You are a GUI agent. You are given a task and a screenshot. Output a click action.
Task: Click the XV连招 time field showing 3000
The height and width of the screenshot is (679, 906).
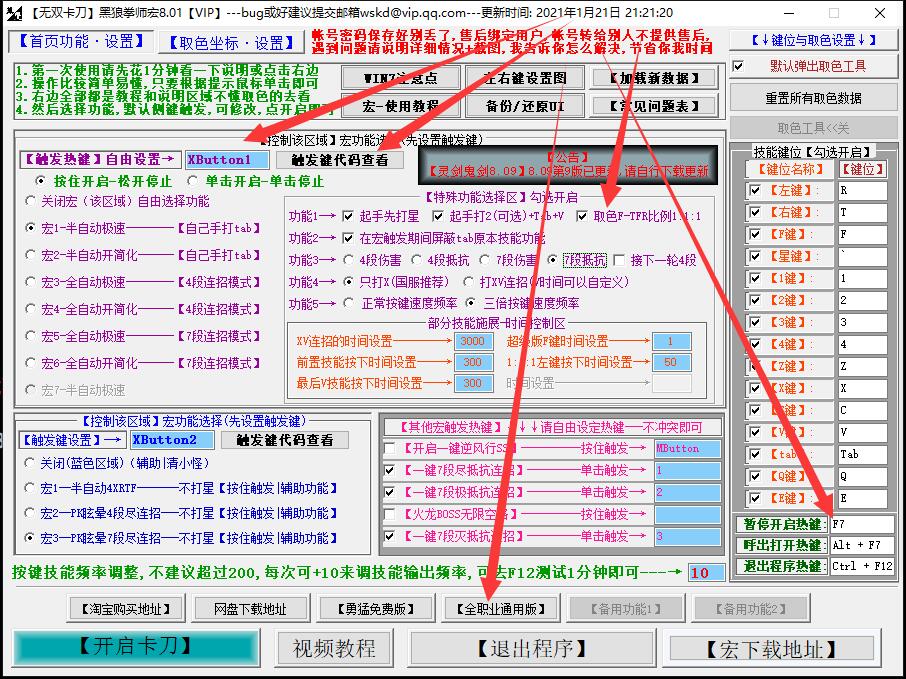471,341
